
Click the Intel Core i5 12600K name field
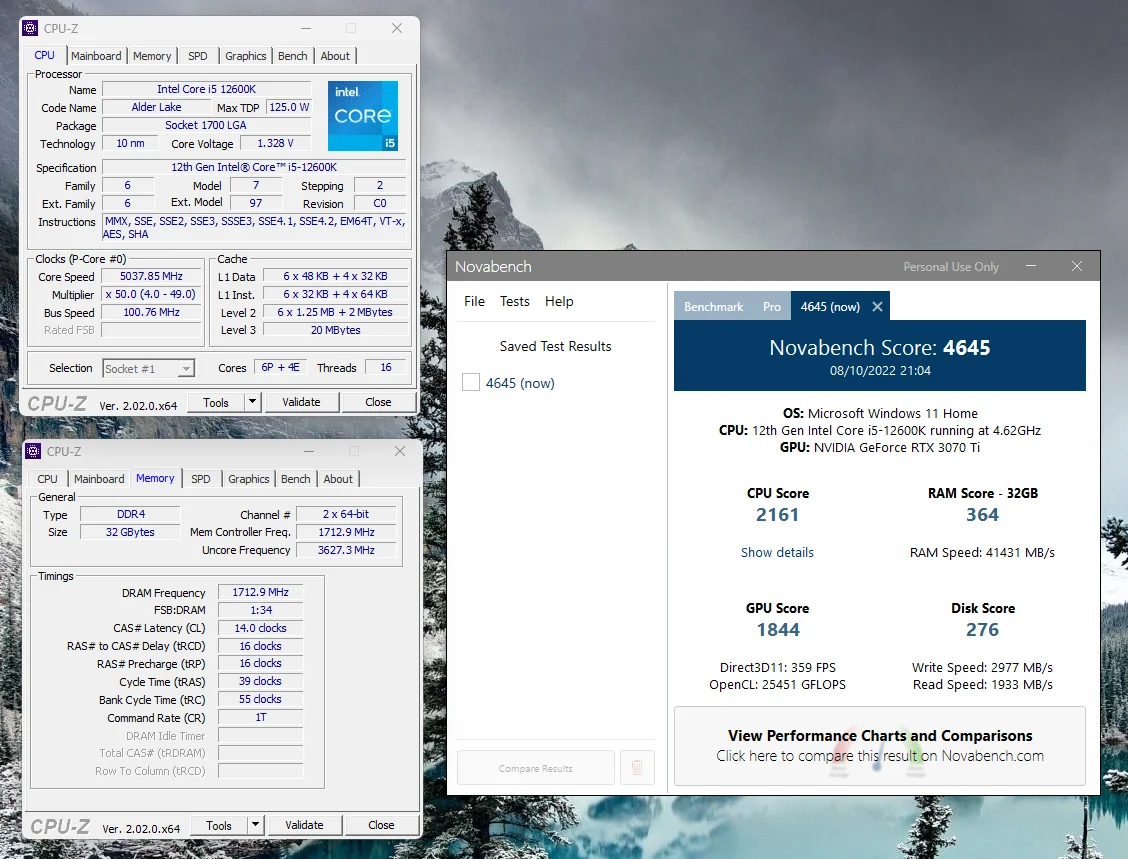coord(206,89)
